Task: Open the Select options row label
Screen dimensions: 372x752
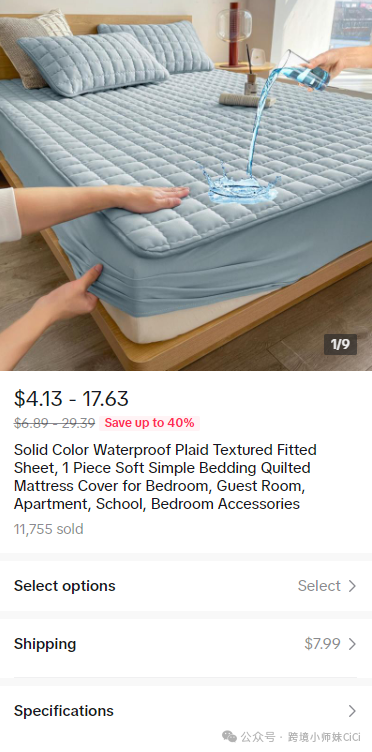Action: pos(65,586)
